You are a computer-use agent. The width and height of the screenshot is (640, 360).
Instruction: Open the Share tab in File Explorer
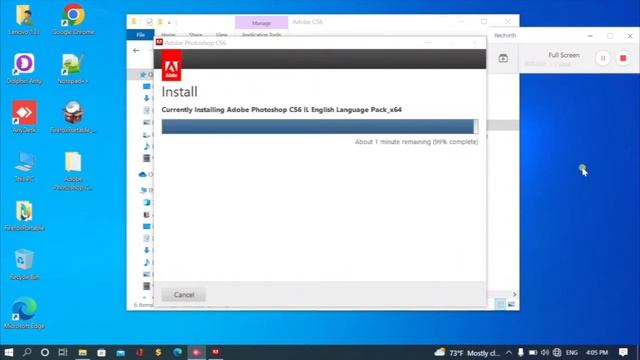click(196, 35)
